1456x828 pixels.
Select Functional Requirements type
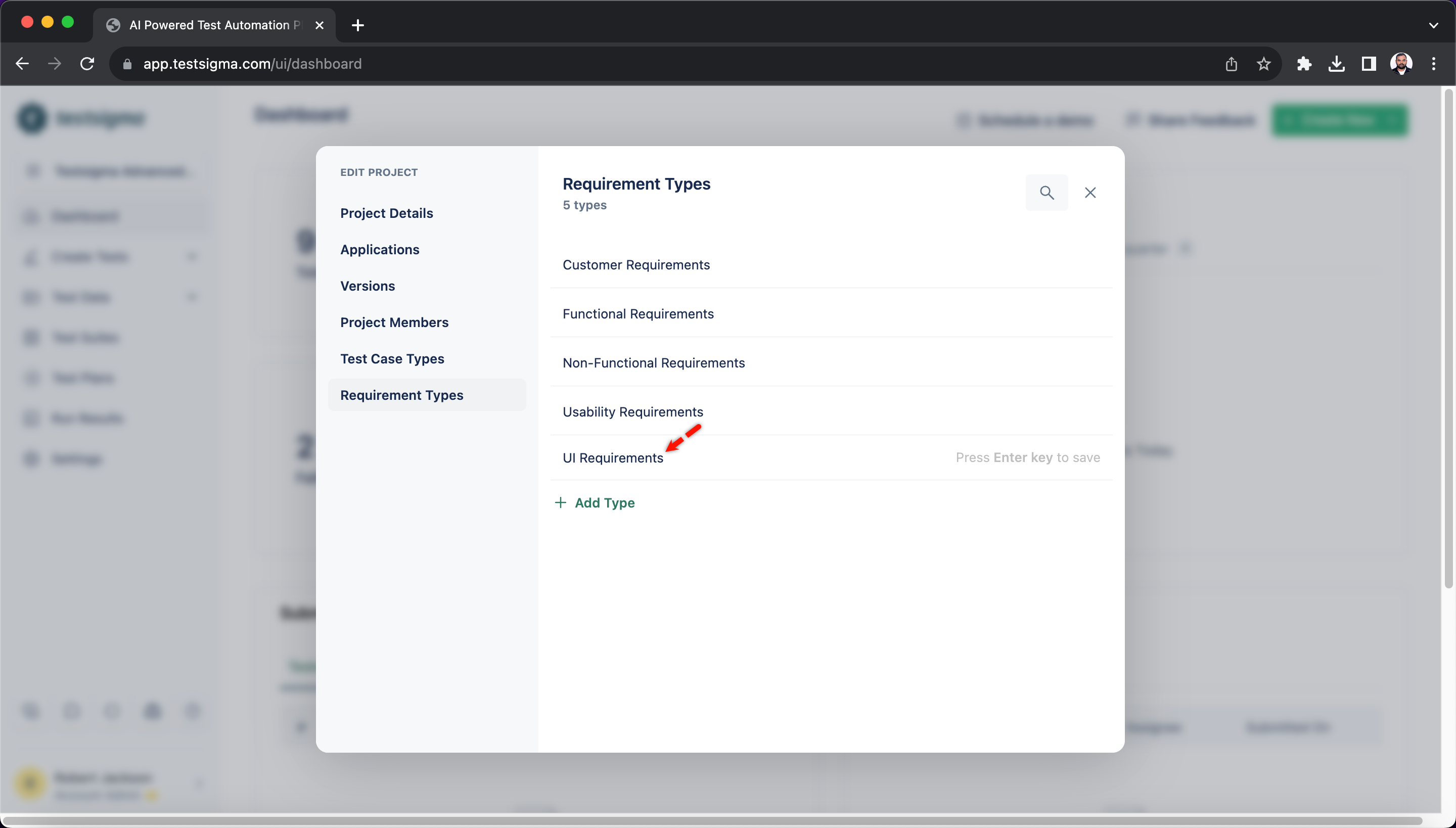click(638, 314)
